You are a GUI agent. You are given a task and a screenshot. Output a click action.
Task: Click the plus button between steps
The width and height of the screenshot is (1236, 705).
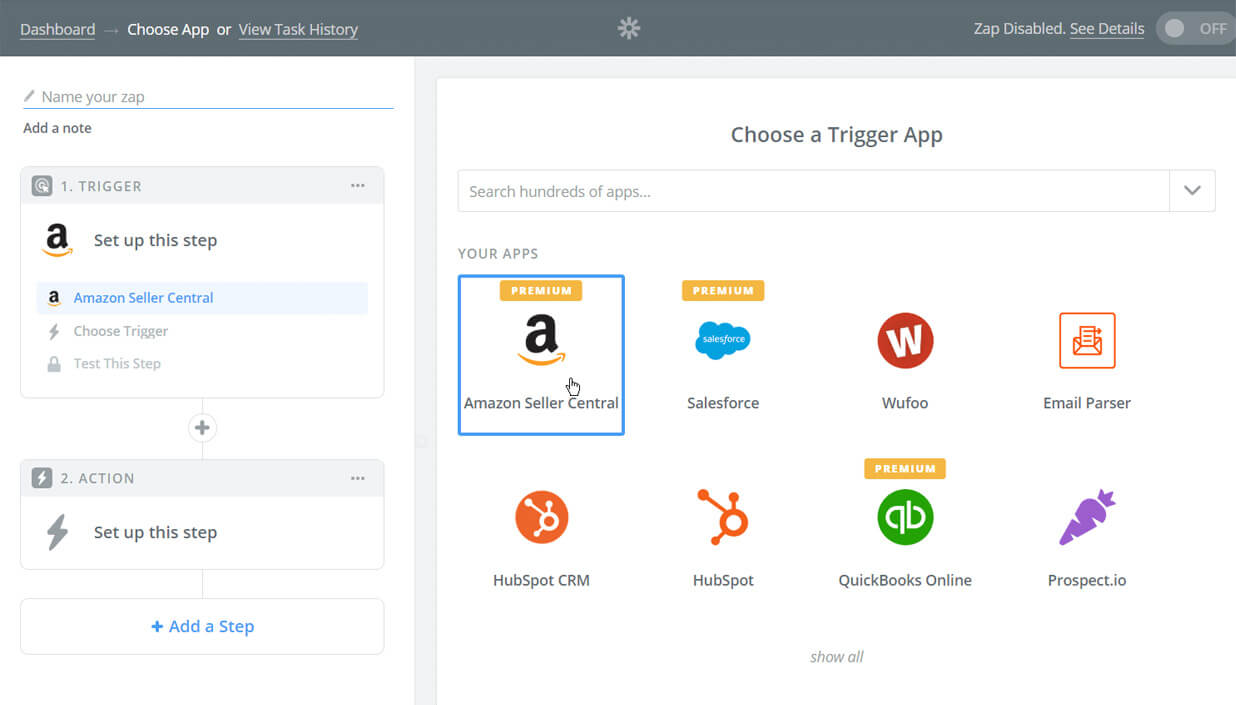[x=202, y=428]
